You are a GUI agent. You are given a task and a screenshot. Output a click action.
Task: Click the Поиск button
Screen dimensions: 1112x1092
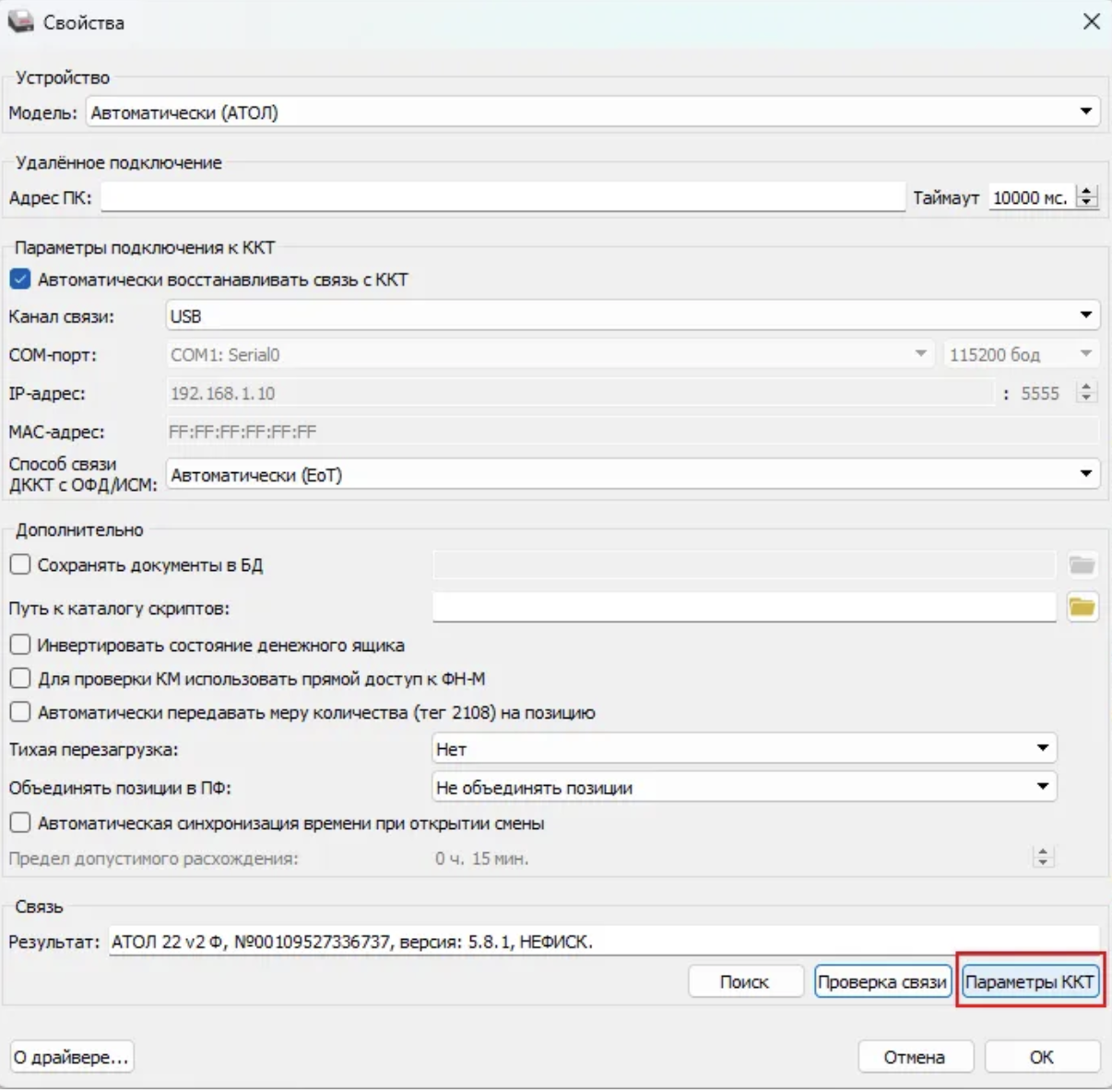[x=744, y=982]
